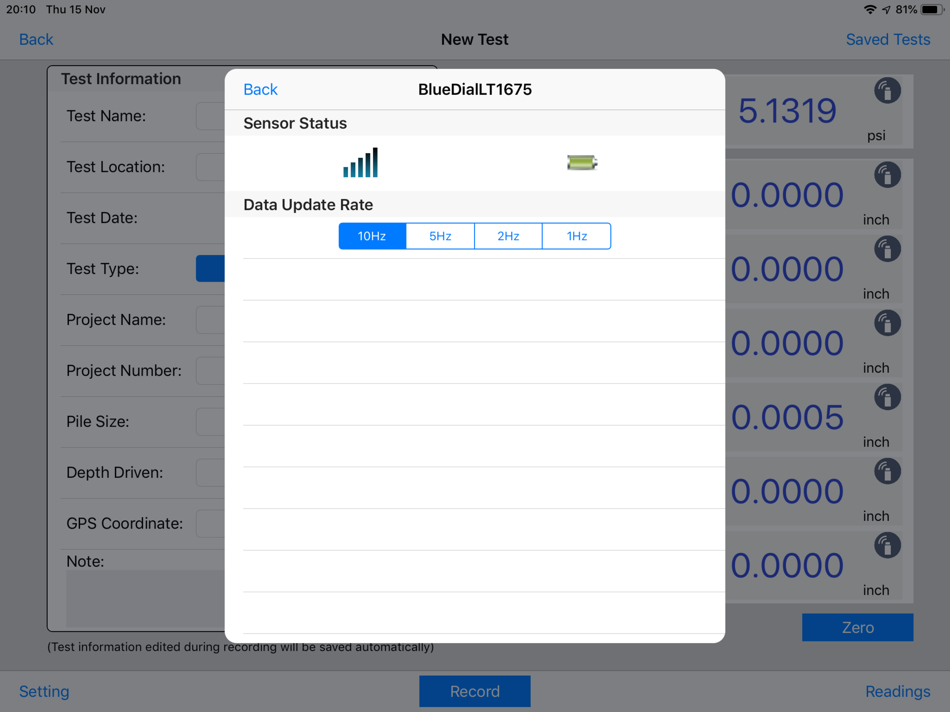The image size is (950, 712).
Task: Tap the Zero button
Action: click(857, 627)
